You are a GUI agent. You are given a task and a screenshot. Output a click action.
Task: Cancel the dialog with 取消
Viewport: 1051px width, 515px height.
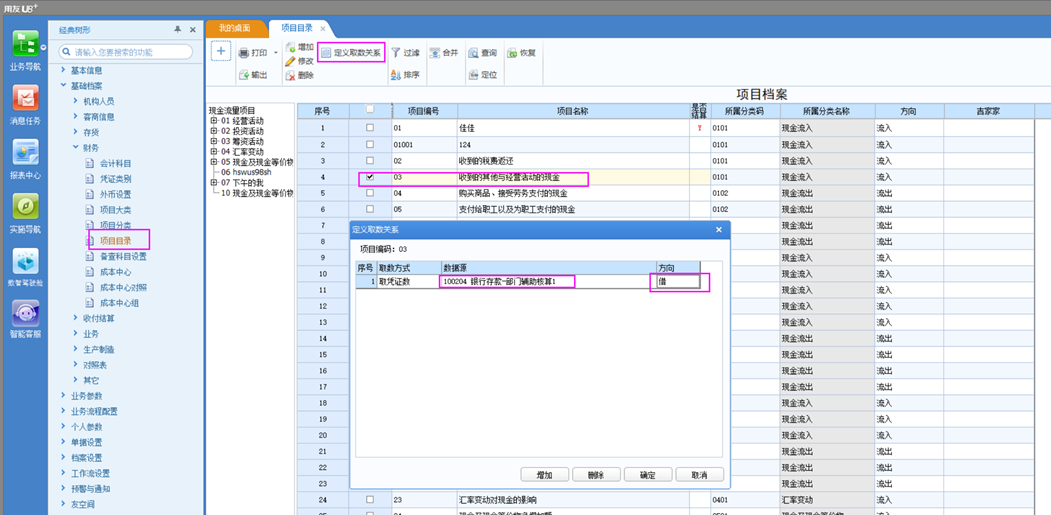[x=699, y=475]
